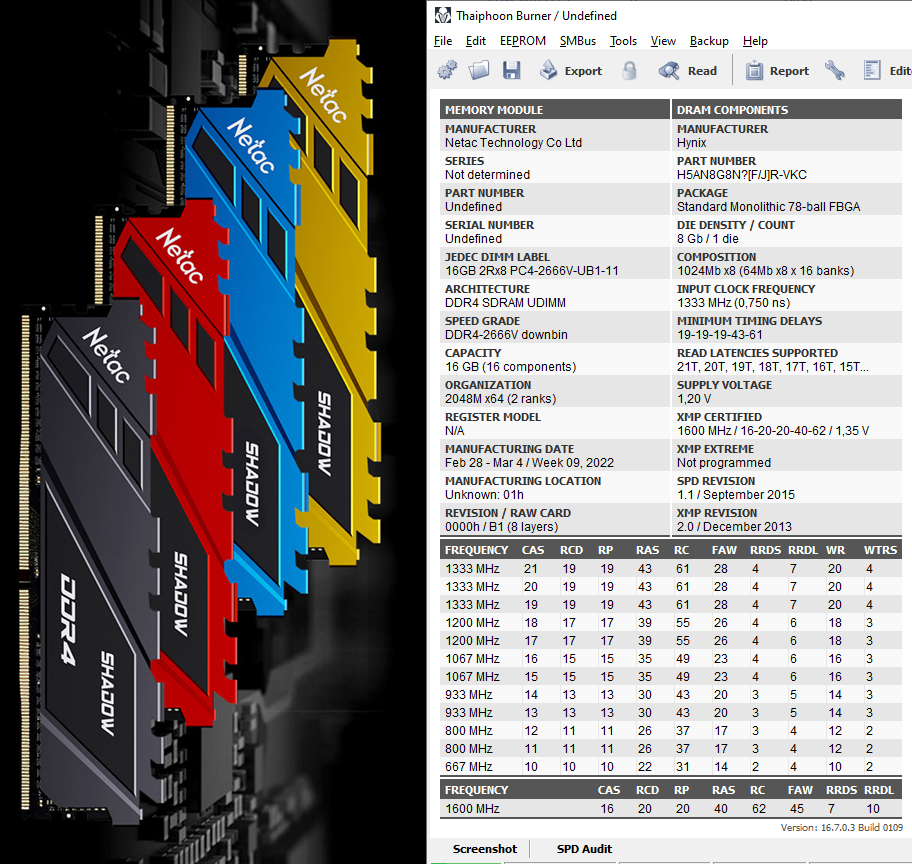Select 'Netac Technology Co Ltd' manufacturer value
The image size is (912, 864).
tap(513, 143)
